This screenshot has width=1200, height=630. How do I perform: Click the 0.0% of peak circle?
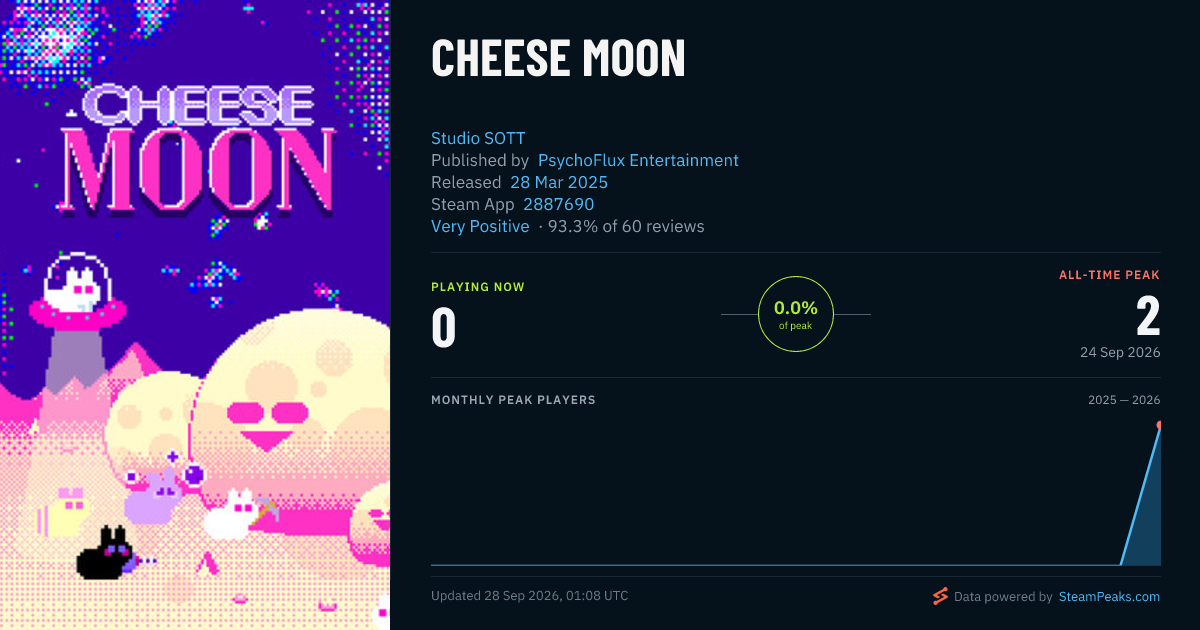(796, 314)
